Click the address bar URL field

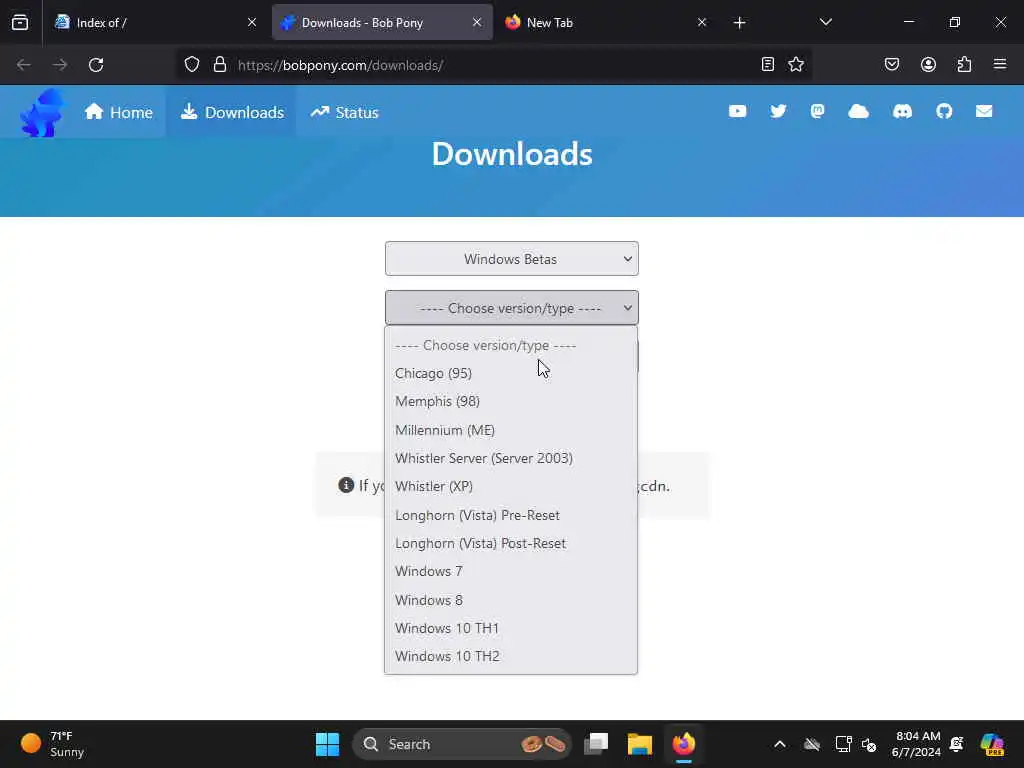pyautogui.click(x=493, y=65)
